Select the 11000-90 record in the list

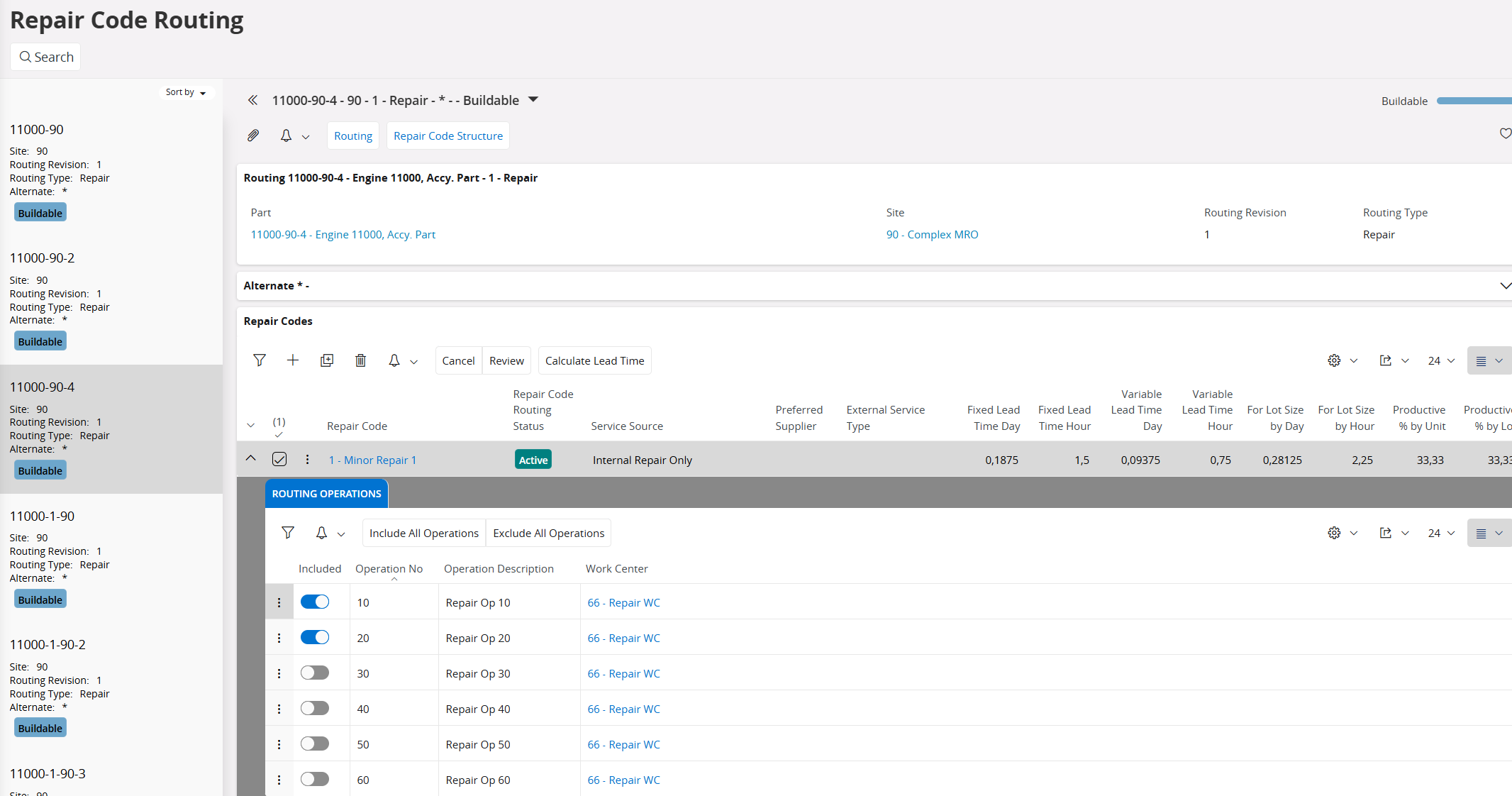(x=111, y=172)
